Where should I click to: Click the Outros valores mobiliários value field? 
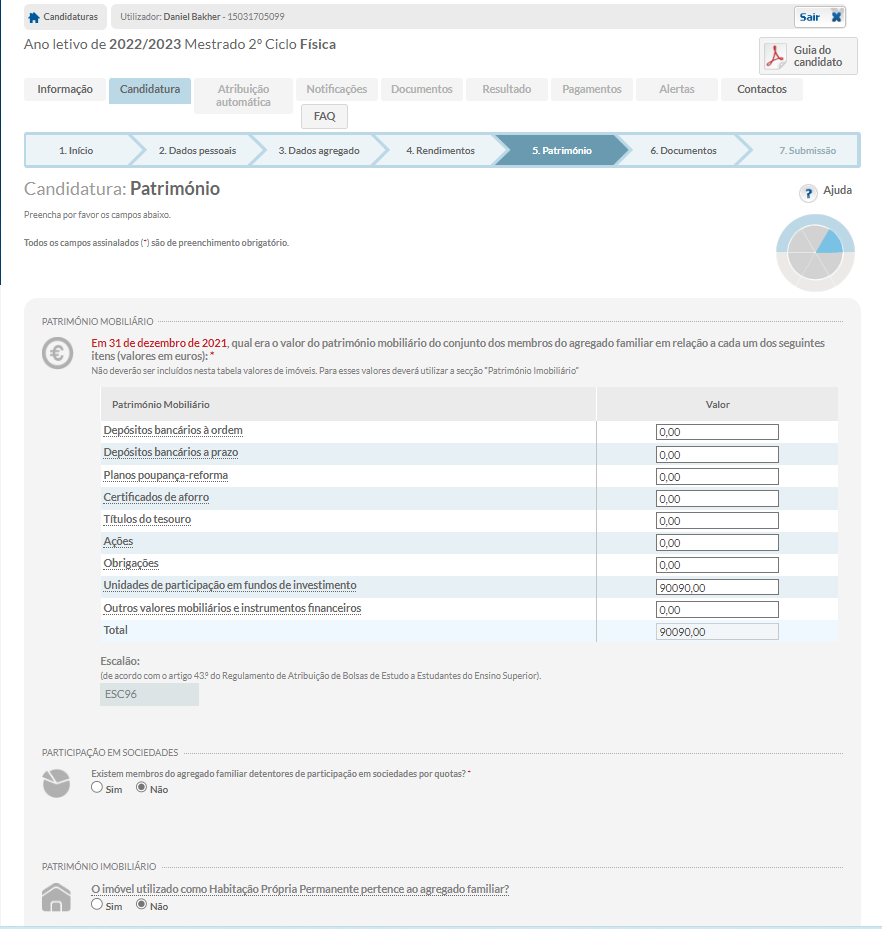point(717,610)
